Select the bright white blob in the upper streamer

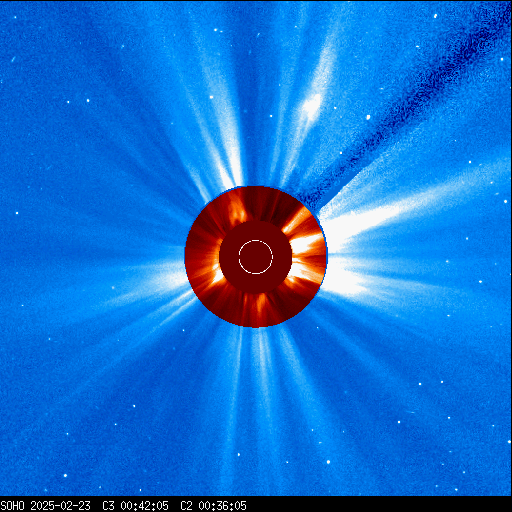312,106
